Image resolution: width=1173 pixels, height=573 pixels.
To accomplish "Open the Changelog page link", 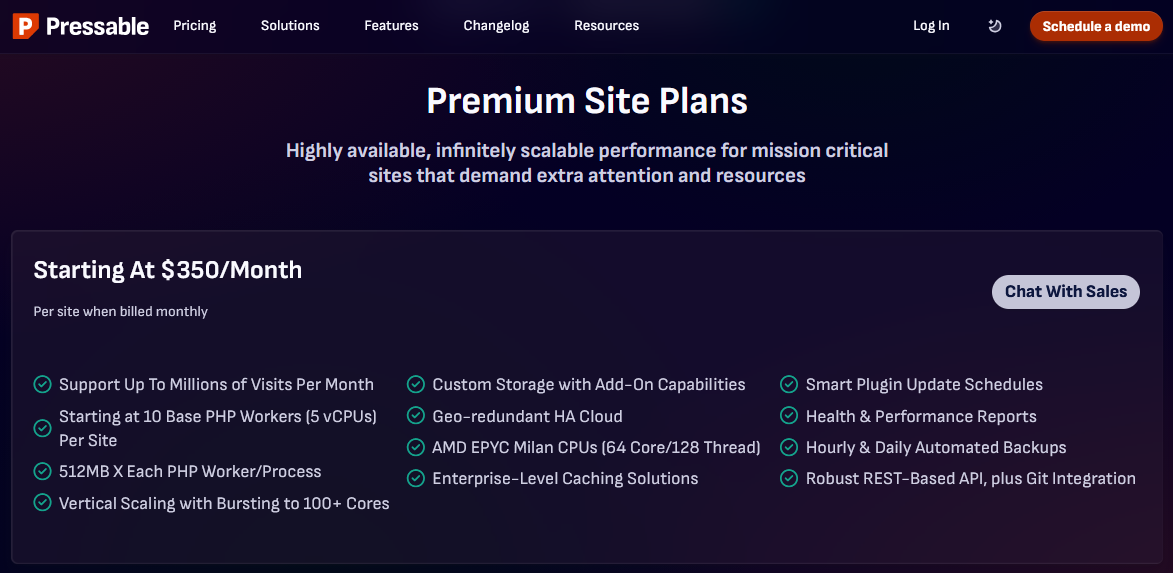I will [x=496, y=26].
